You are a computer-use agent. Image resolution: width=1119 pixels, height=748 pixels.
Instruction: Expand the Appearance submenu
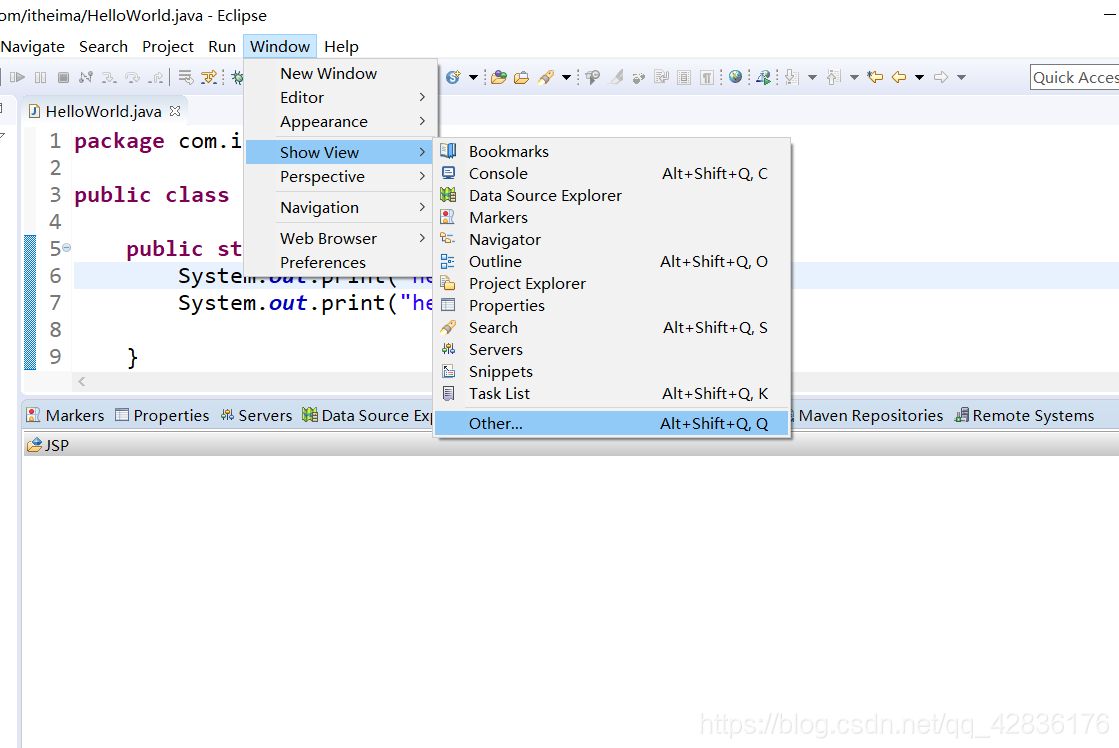pos(340,122)
